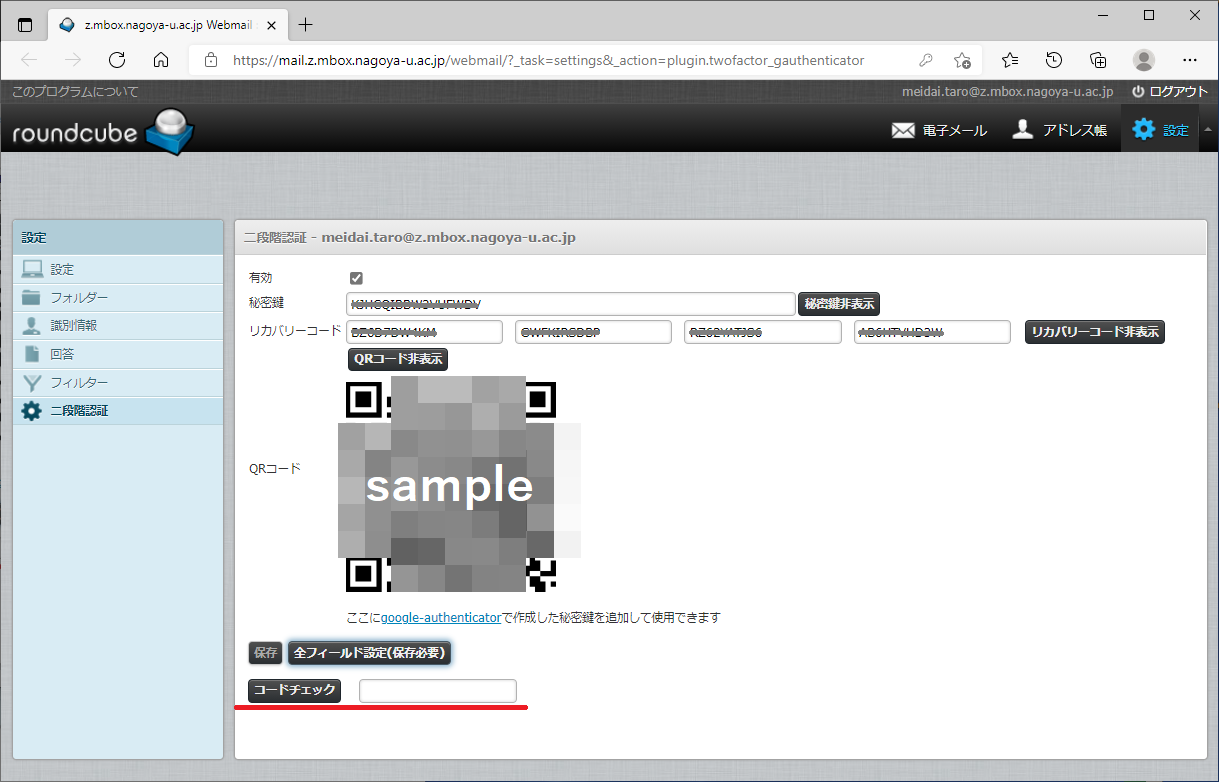Open the アドレス帳 address book

click(1059, 130)
